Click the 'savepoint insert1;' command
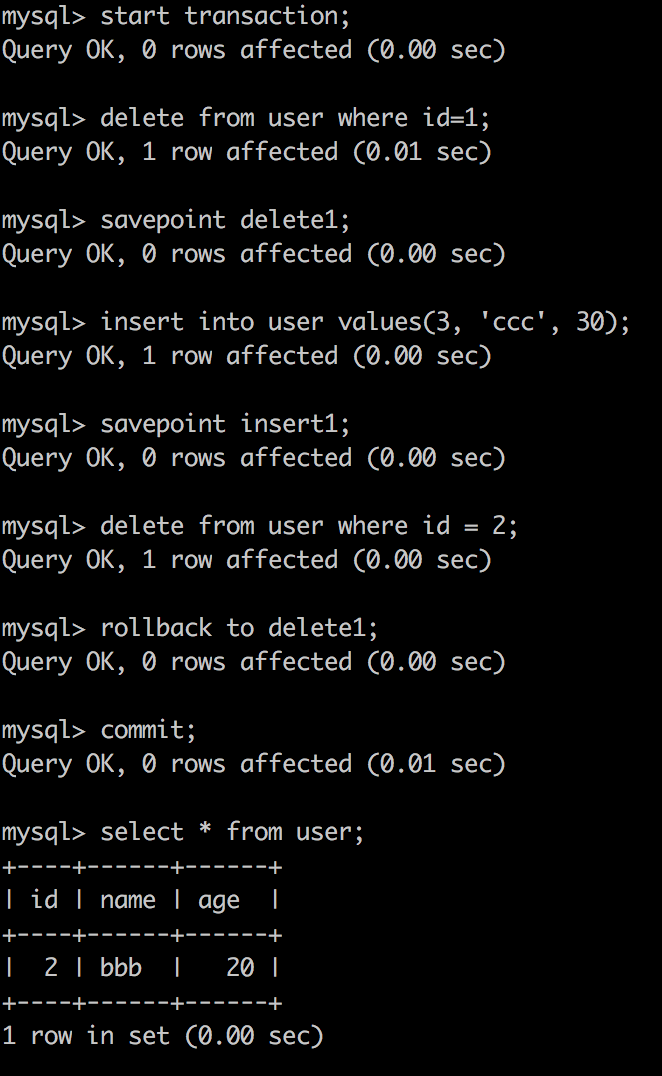Image resolution: width=662 pixels, height=1076 pixels. [226, 425]
